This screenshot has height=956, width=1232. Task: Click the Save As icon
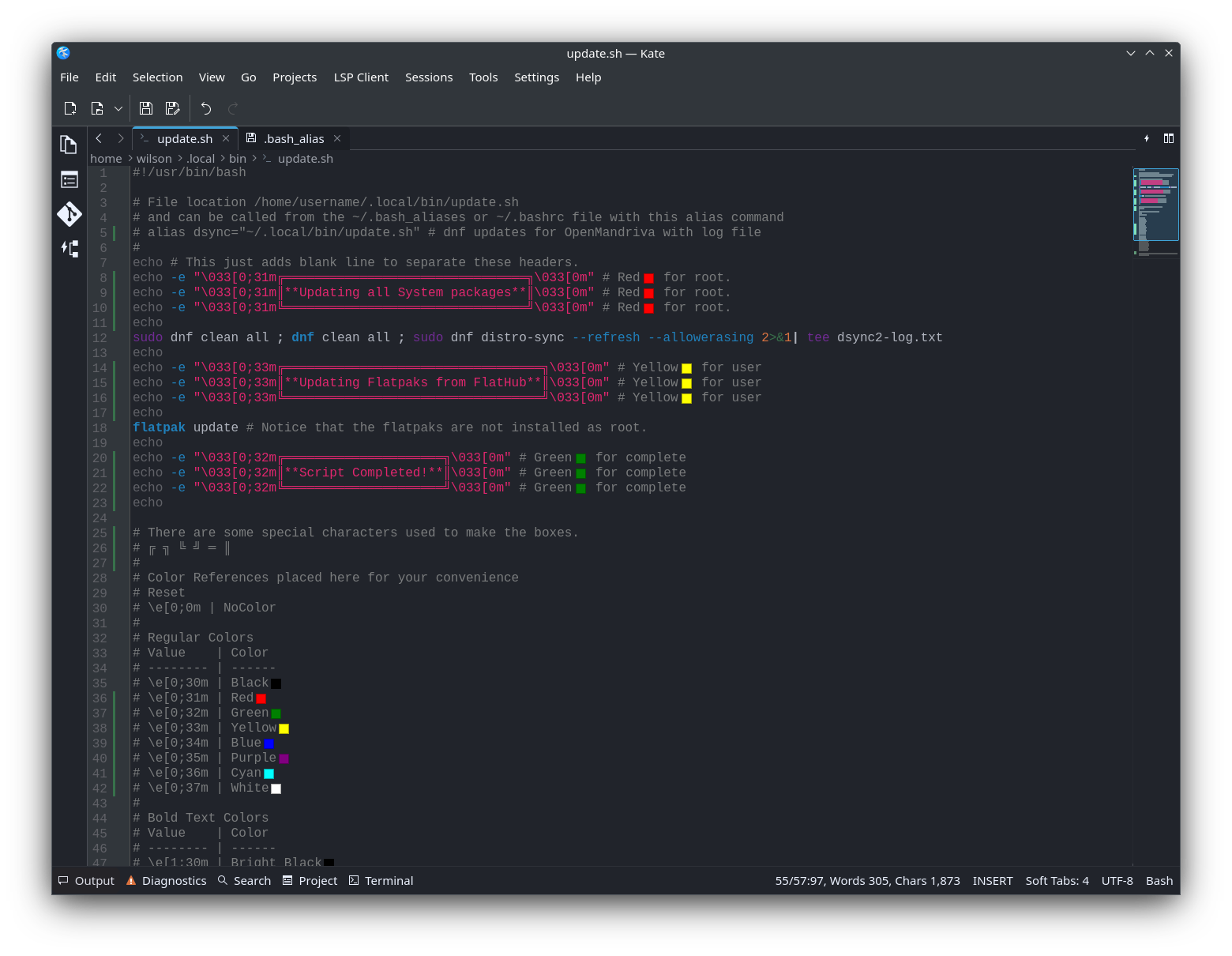coord(173,108)
